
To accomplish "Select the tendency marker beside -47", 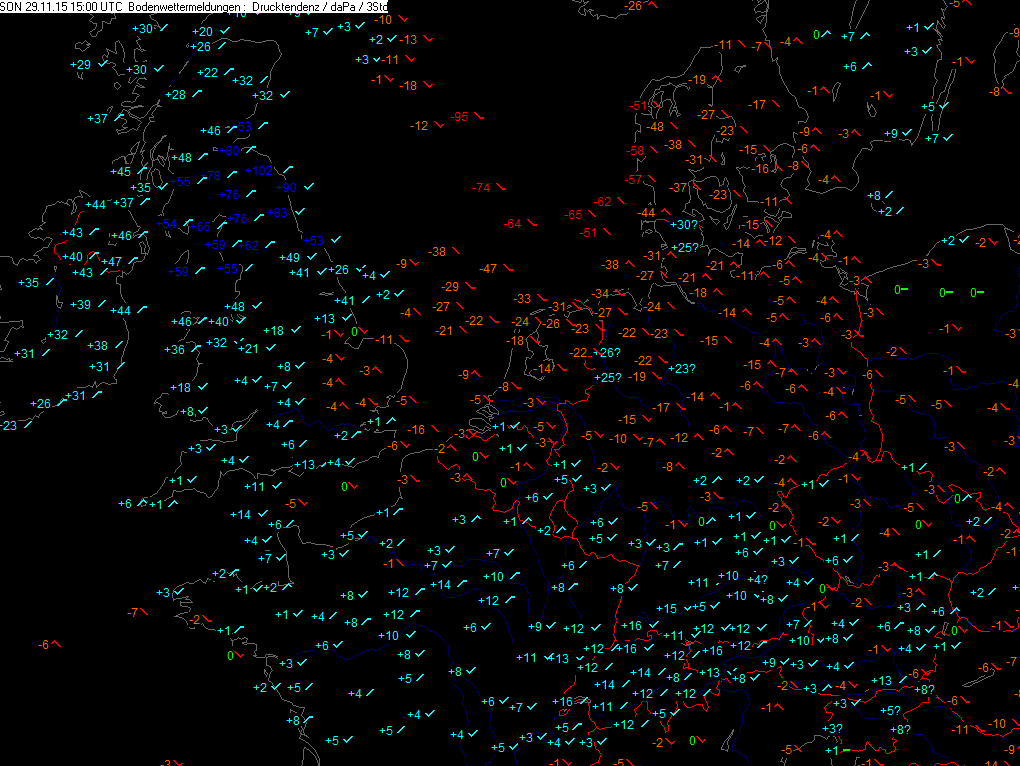I will pos(509,270).
